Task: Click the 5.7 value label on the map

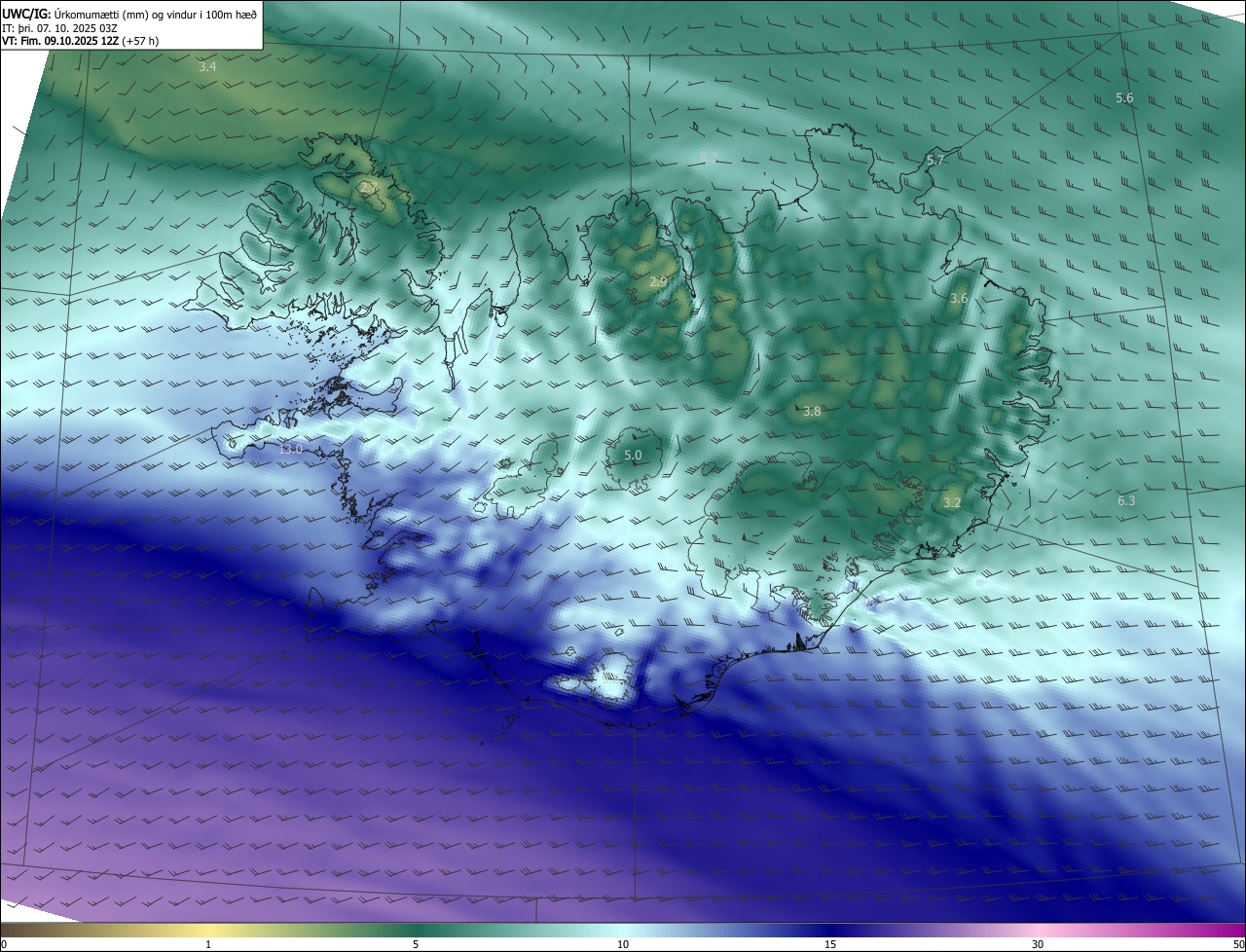Action: tap(934, 160)
